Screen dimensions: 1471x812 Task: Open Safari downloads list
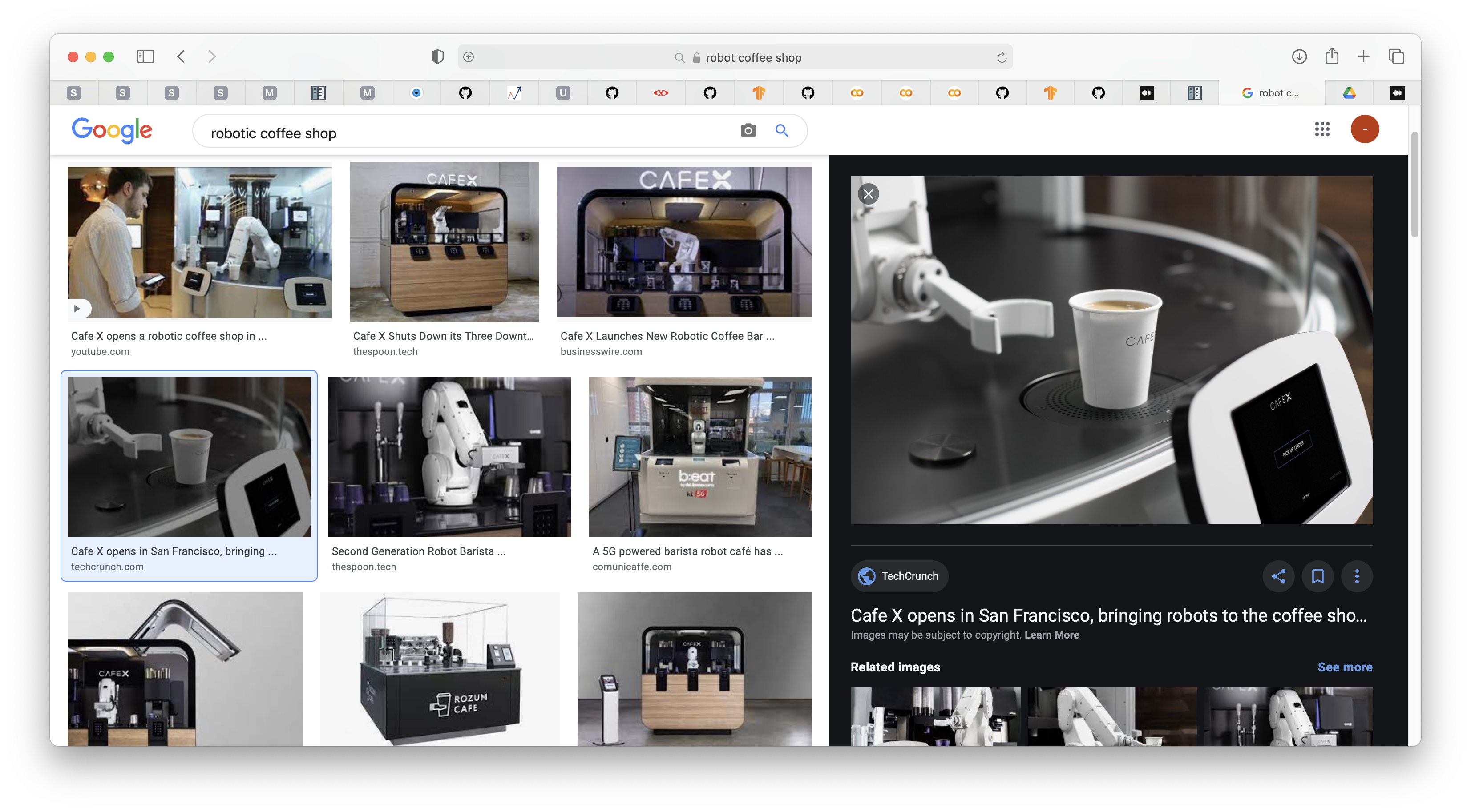1299,56
